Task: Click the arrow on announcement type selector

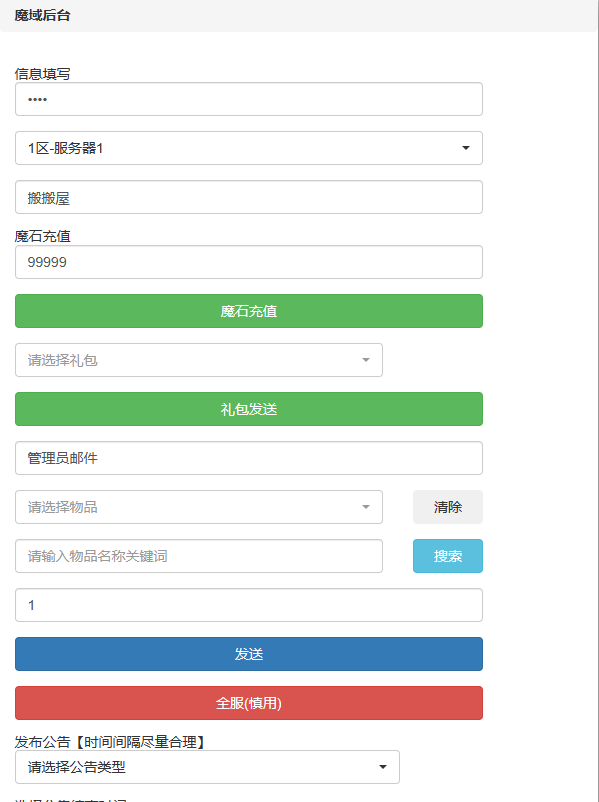Action: (383, 767)
